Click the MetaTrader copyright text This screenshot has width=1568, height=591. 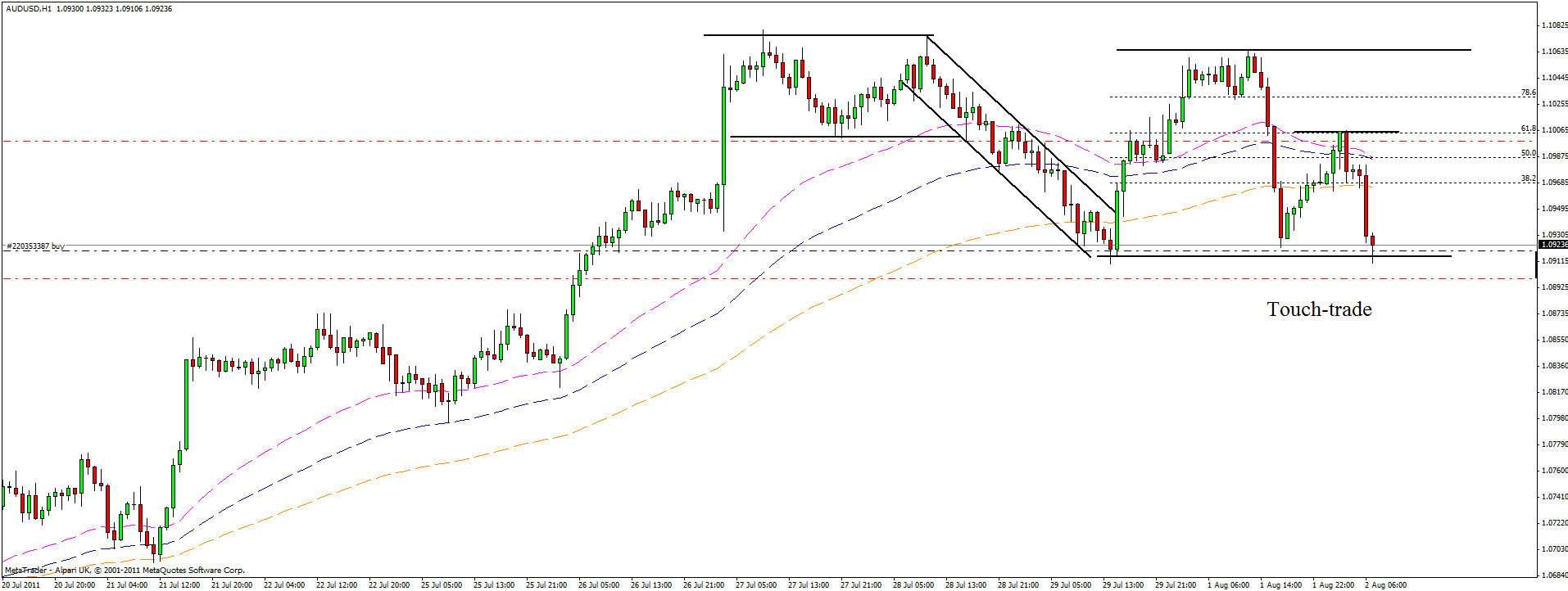125,571
